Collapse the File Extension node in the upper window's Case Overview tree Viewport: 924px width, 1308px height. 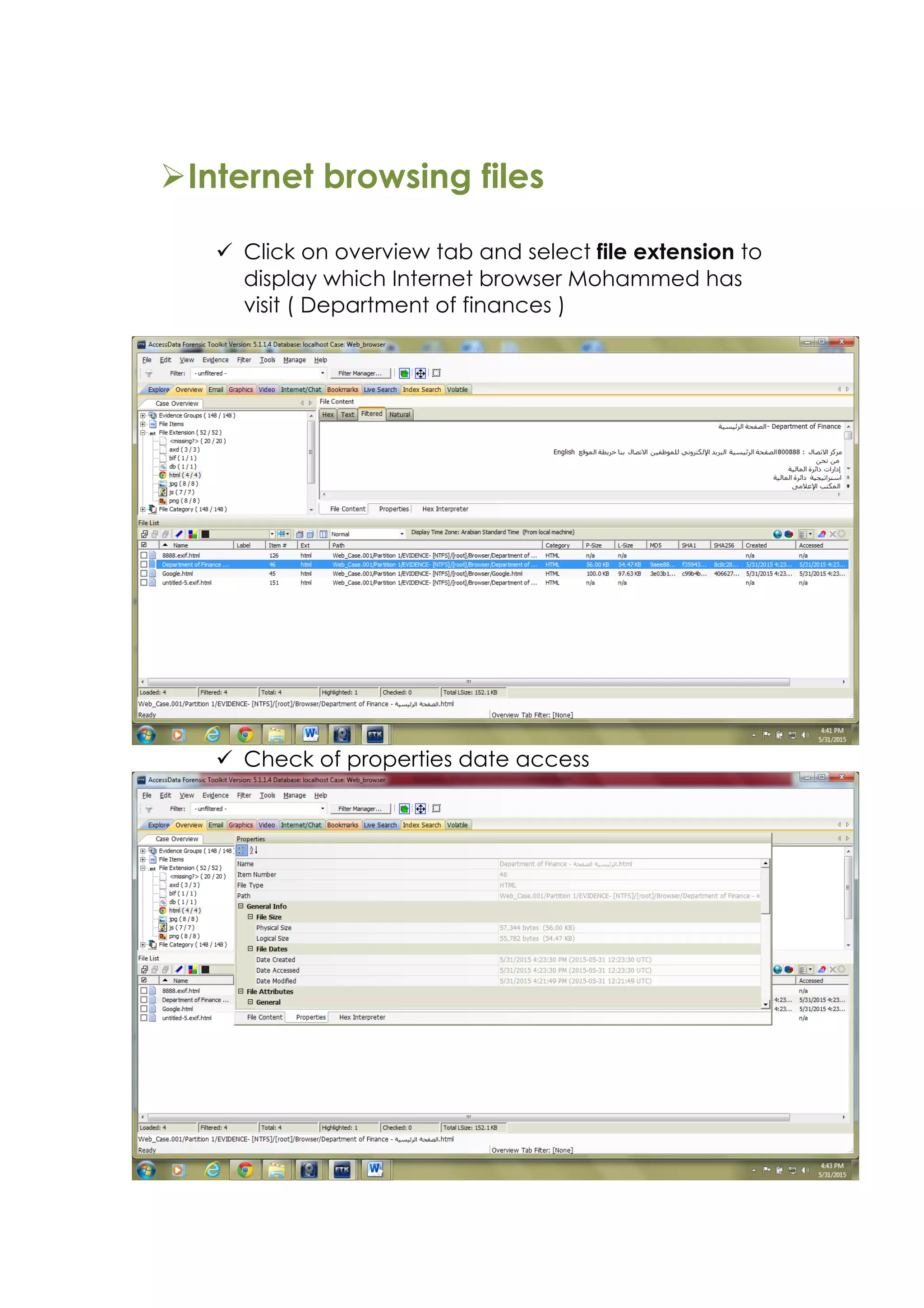143,432
